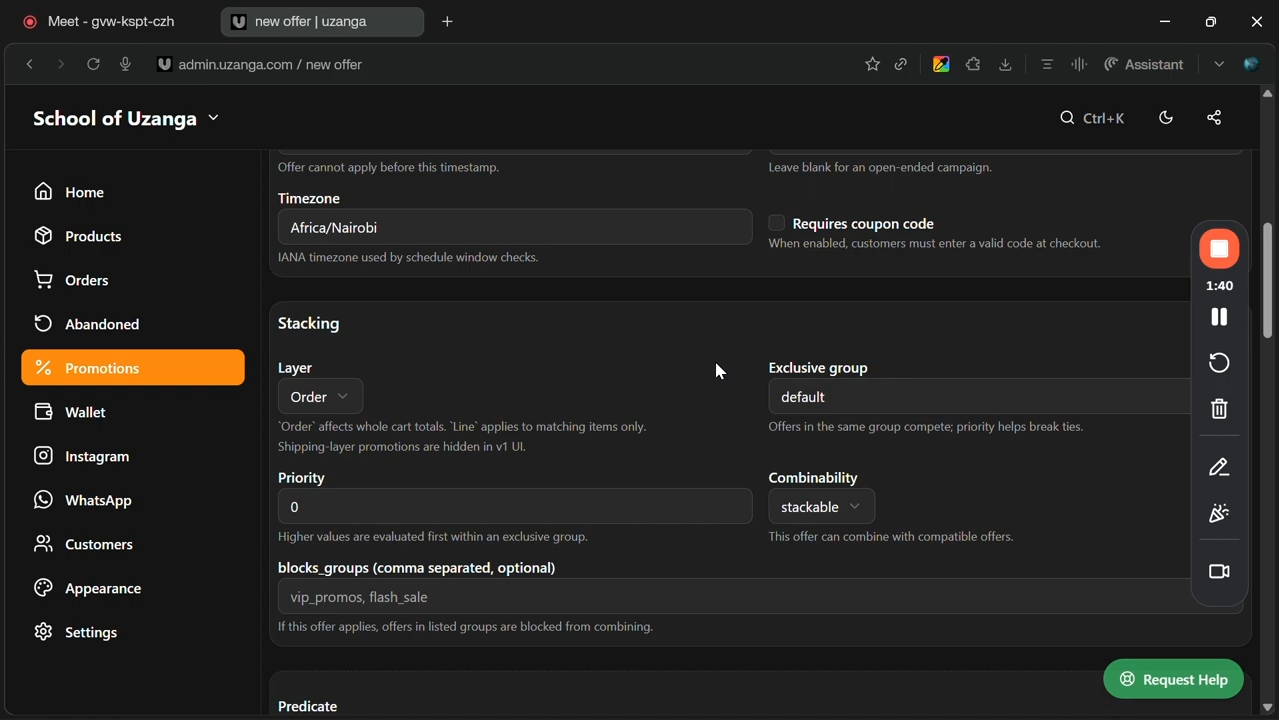Click the confetti effects icon
The image size is (1279, 720).
pyautogui.click(x=1219, y=513)
